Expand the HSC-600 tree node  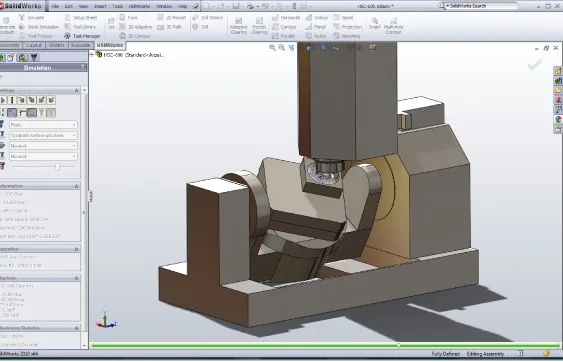[92, 55]
